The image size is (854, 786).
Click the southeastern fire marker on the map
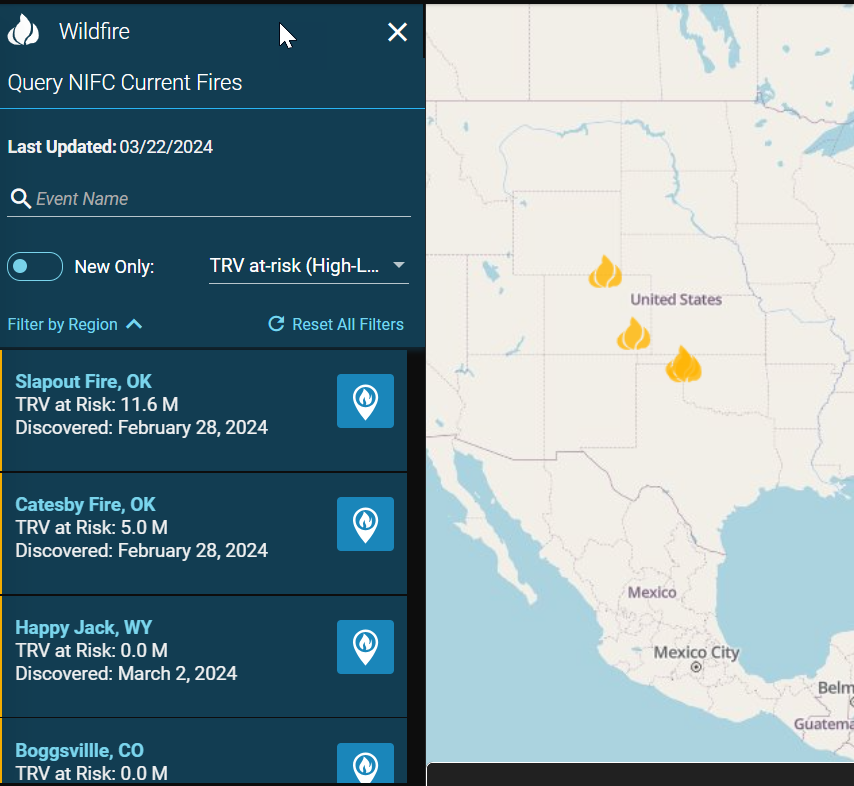click(x=684, y=365)
